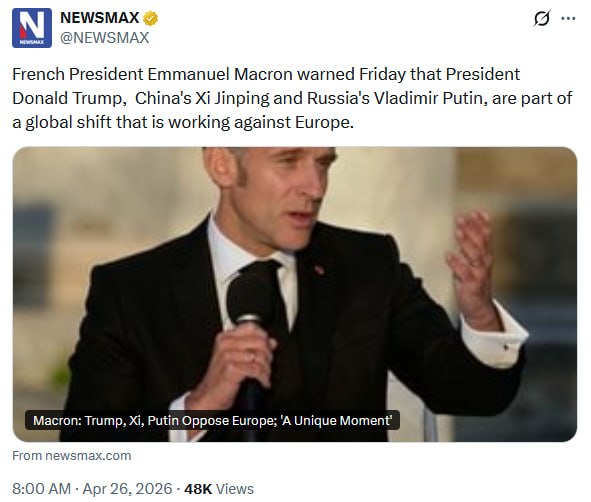This screenshot has width=591, height=502.
Task: Click the microphone area in article photo
Action: point(250,298)
